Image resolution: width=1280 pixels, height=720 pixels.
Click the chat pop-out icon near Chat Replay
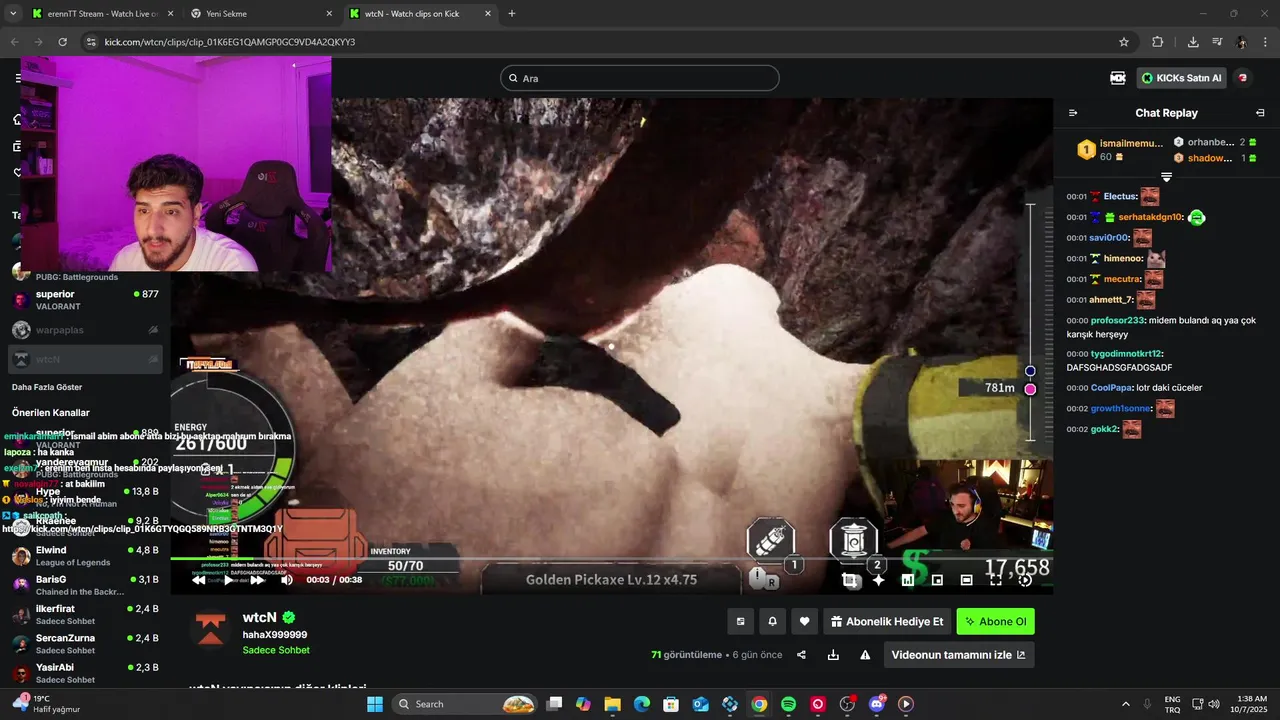[1260, 113]
